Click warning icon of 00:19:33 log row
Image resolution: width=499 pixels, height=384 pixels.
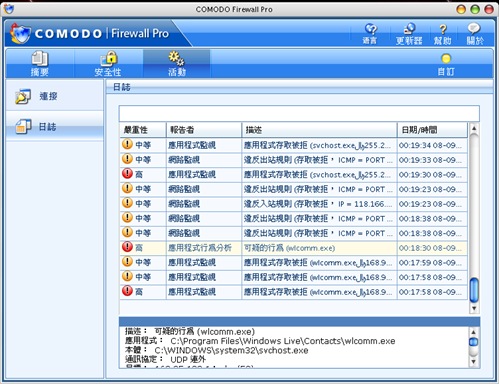[x=127, y=159]
